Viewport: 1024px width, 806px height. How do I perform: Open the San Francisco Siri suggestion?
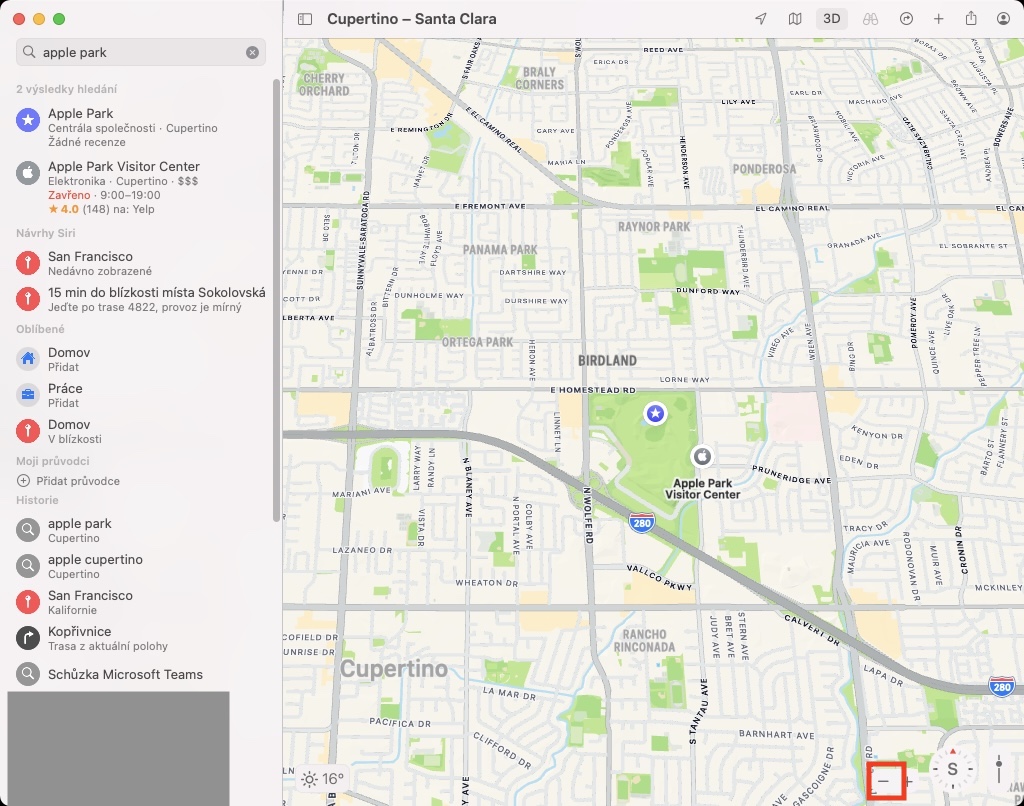140,263
